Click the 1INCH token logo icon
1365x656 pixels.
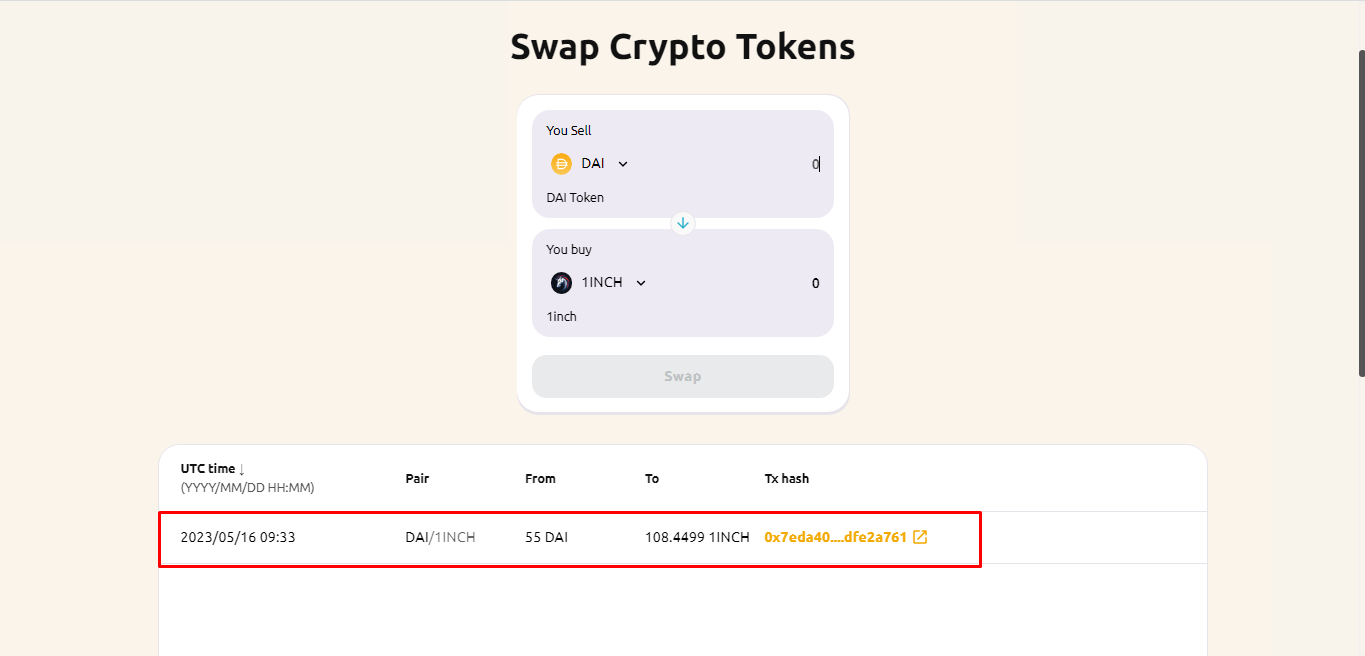[561, 283]
